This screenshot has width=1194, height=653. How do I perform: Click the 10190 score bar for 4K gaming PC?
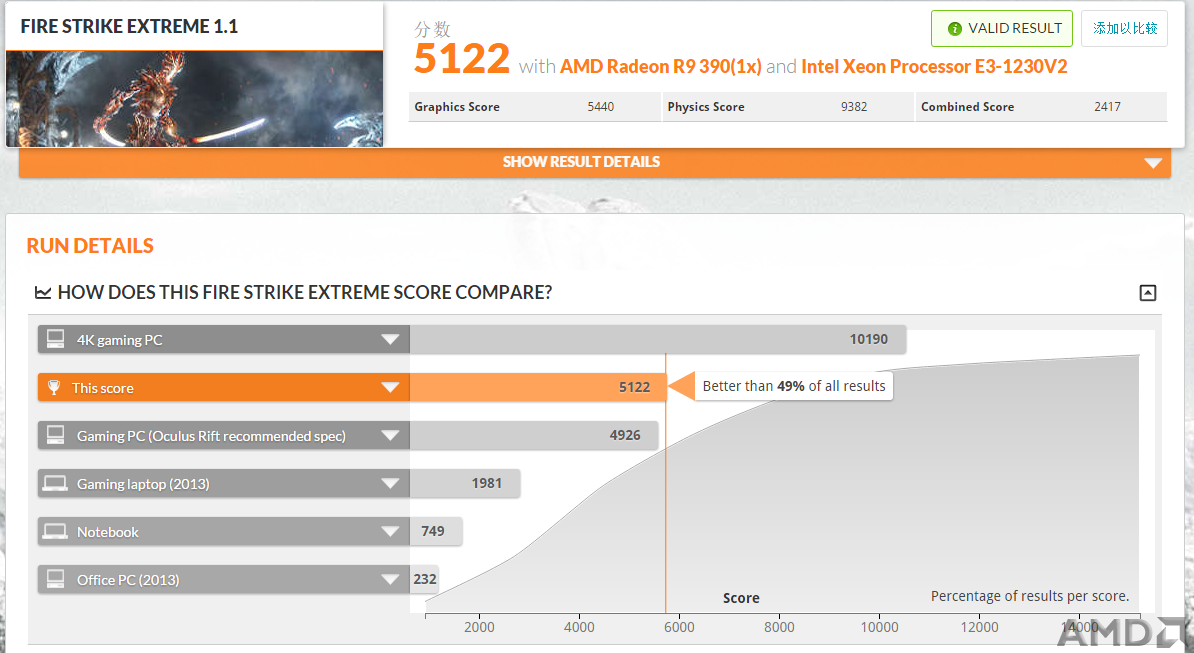(x=658, y=339)
